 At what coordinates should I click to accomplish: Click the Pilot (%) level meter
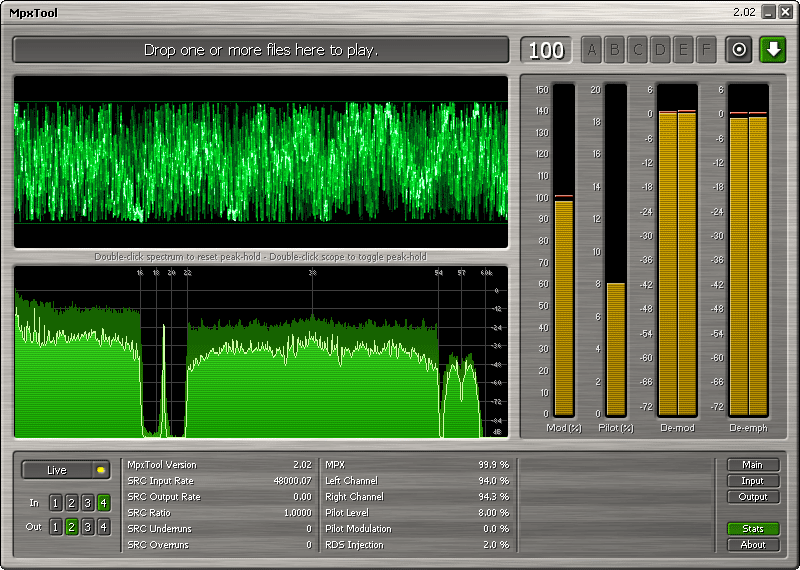click(616, 251)
